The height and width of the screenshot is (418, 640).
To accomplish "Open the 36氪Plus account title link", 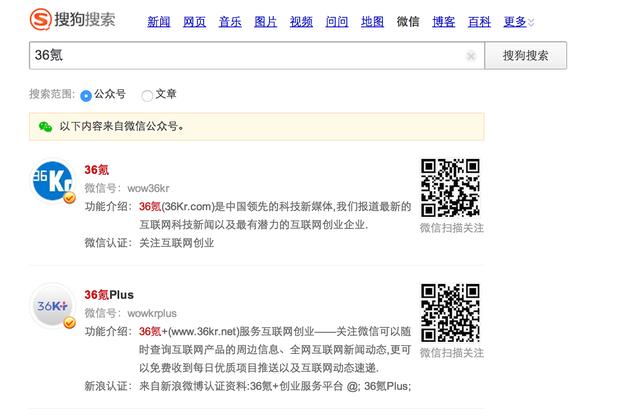I will [x=109, y=295].
